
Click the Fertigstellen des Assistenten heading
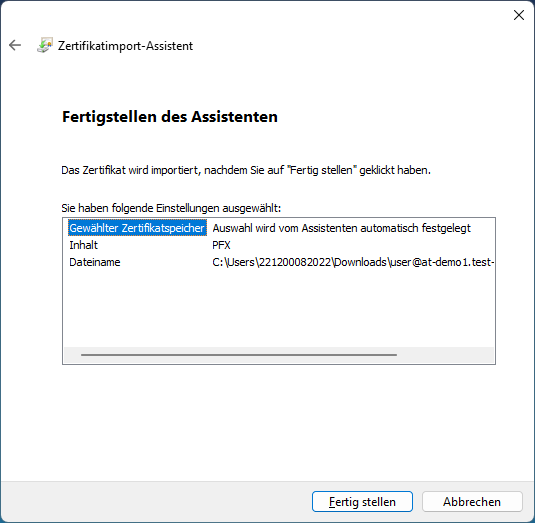pos(170,117)
